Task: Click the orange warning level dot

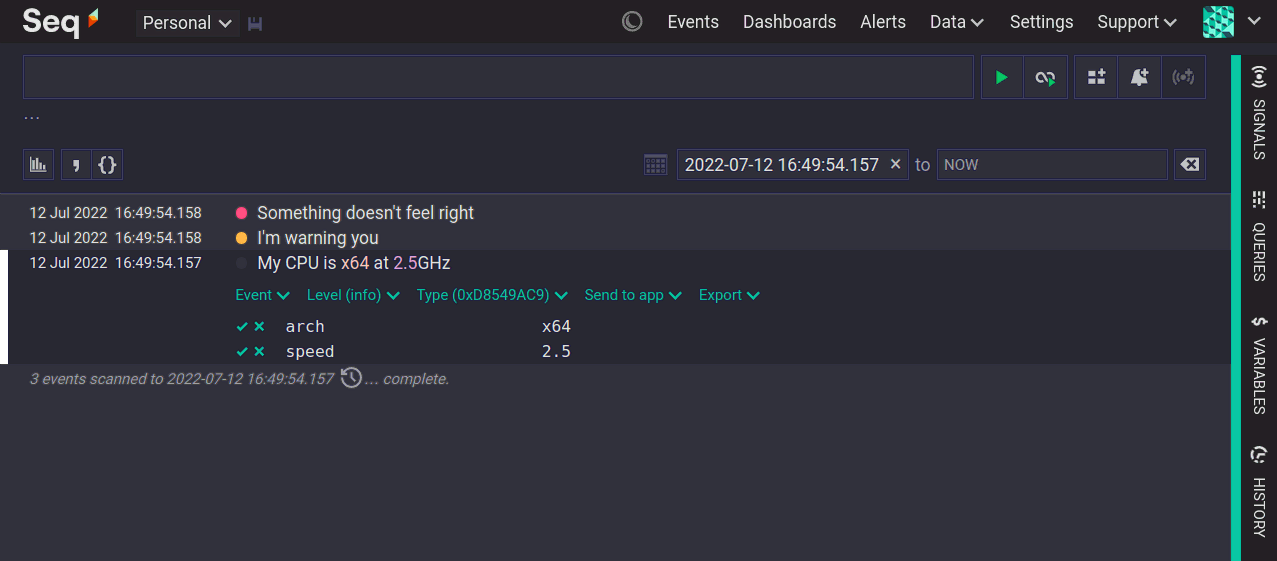Action: (x=241, y=238)
